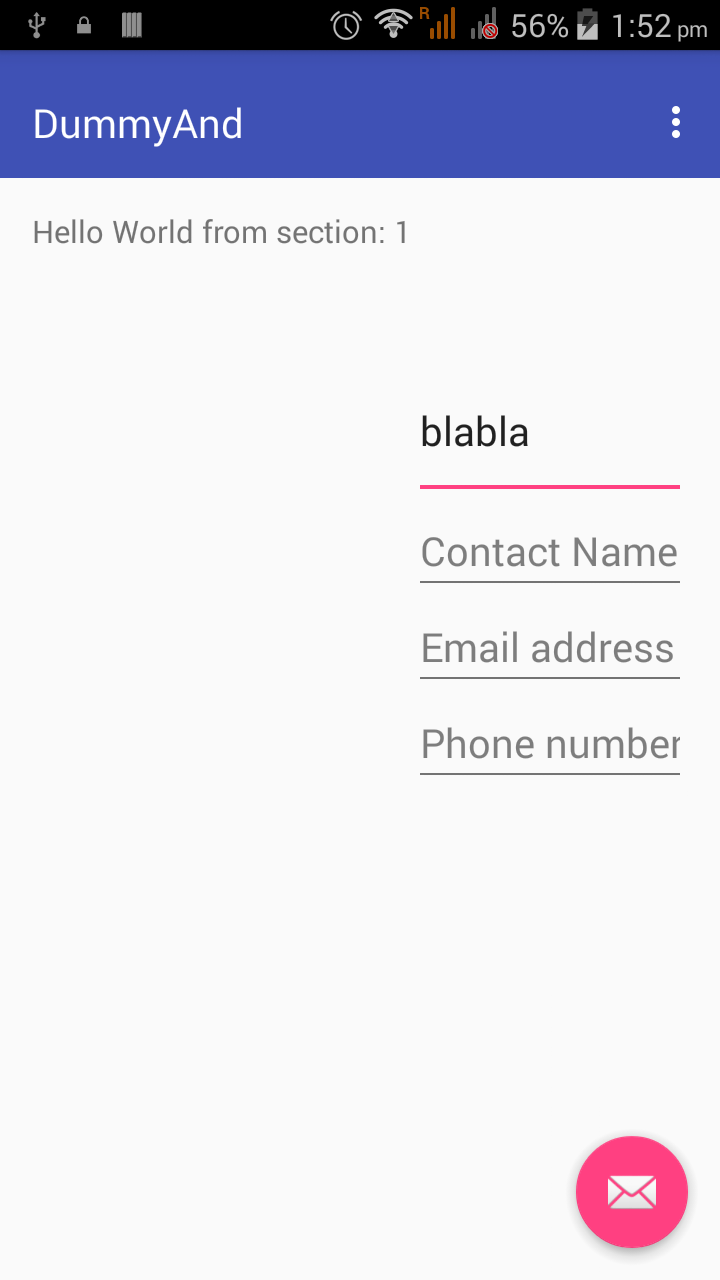Focus the field containing blabla
The width and height of the screenshot is (720, 1280).
coord(549,433)
